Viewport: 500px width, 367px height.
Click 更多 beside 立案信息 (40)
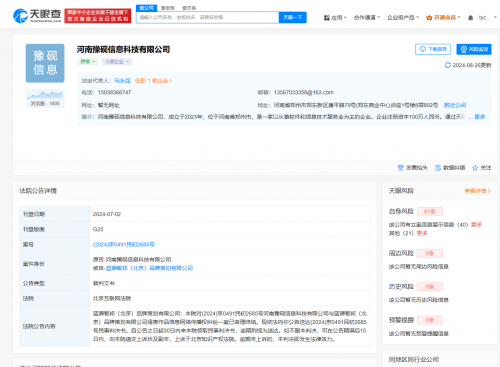pos(476,225)
